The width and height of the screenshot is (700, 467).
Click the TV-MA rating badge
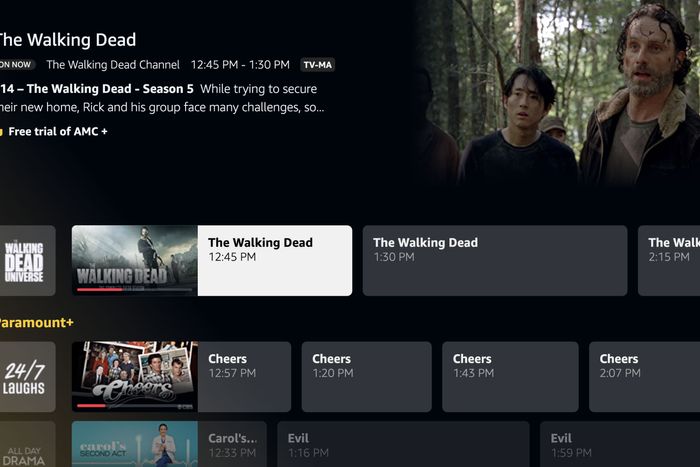tap(318, 65)
